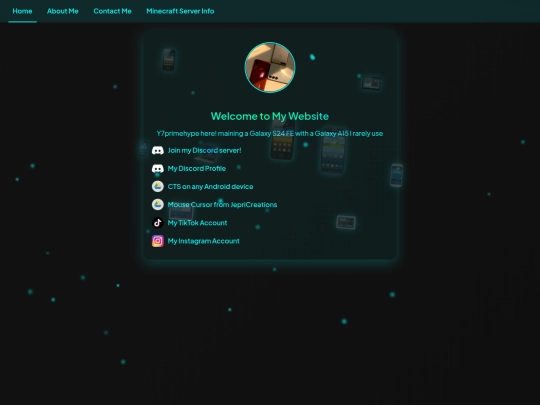
Task: Click Drive icon beside CTS on any Android device
Action: [x=158, y=186]
